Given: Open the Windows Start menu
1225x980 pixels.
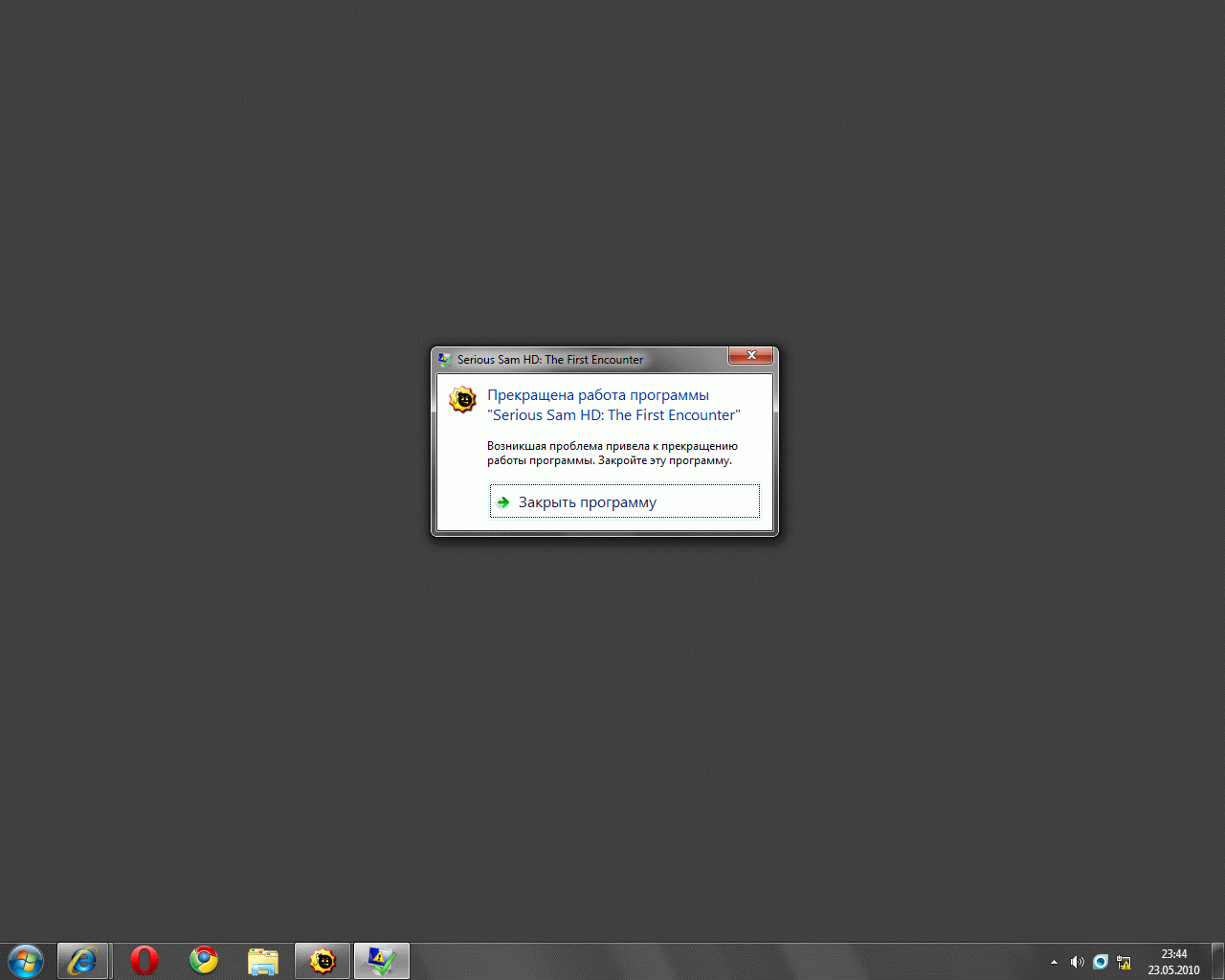Looking at the screenshot, I should pos(26,961).
